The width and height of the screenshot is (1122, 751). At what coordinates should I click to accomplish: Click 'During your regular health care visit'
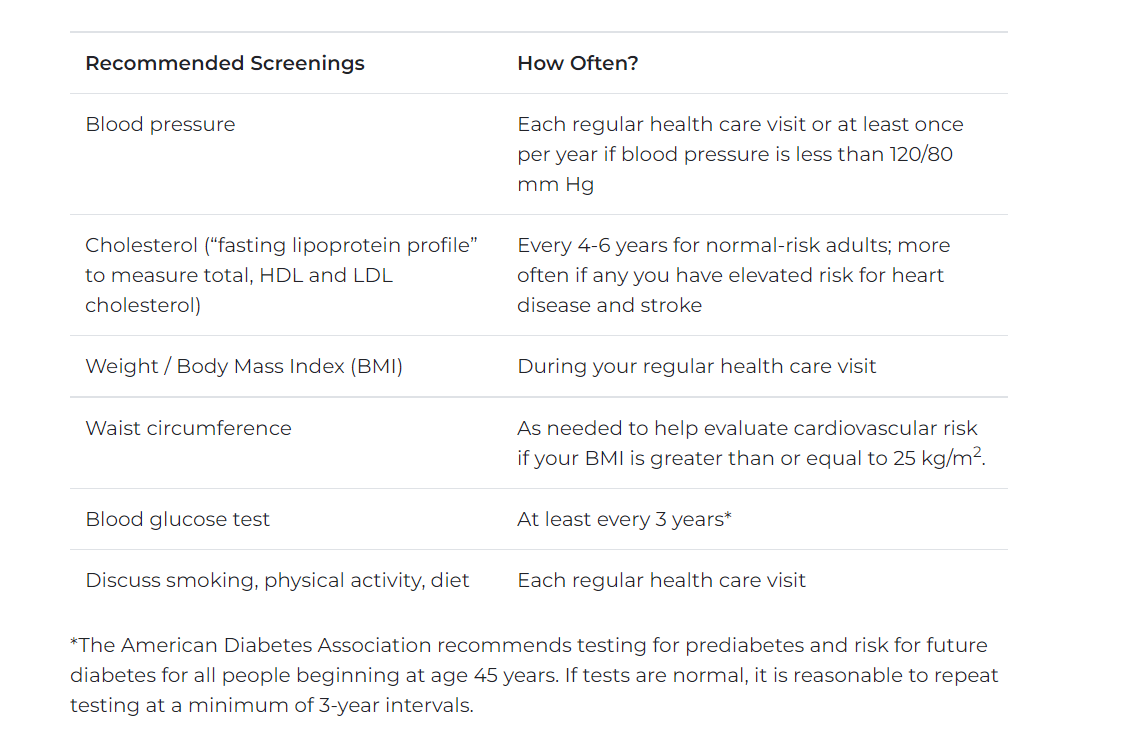click(696, 366)
